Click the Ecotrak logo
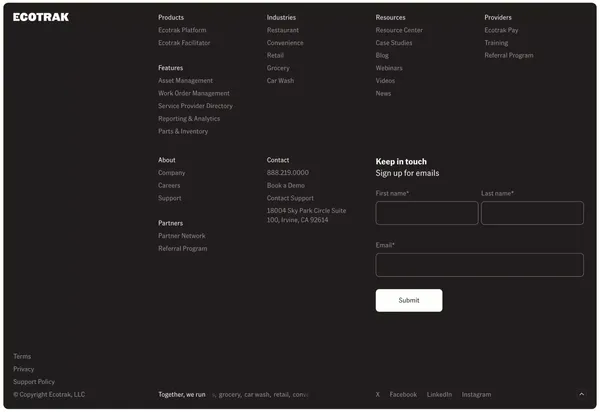This screenshot has height=412, width=600. (41, 17)
